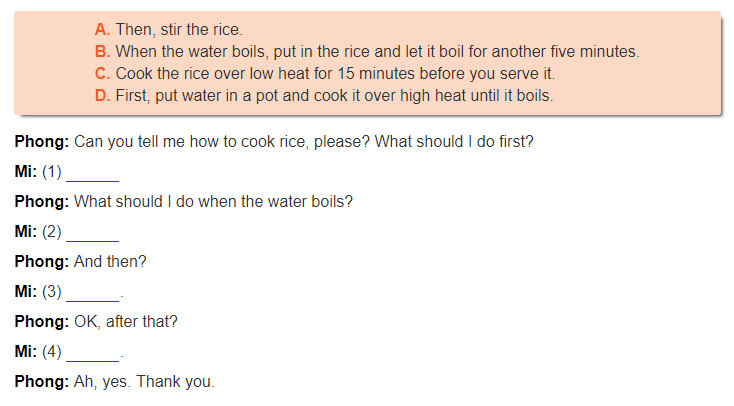Screen dimensions: 734x406
Task: Click blank number (3) after Mi
Action: [93, 293]
